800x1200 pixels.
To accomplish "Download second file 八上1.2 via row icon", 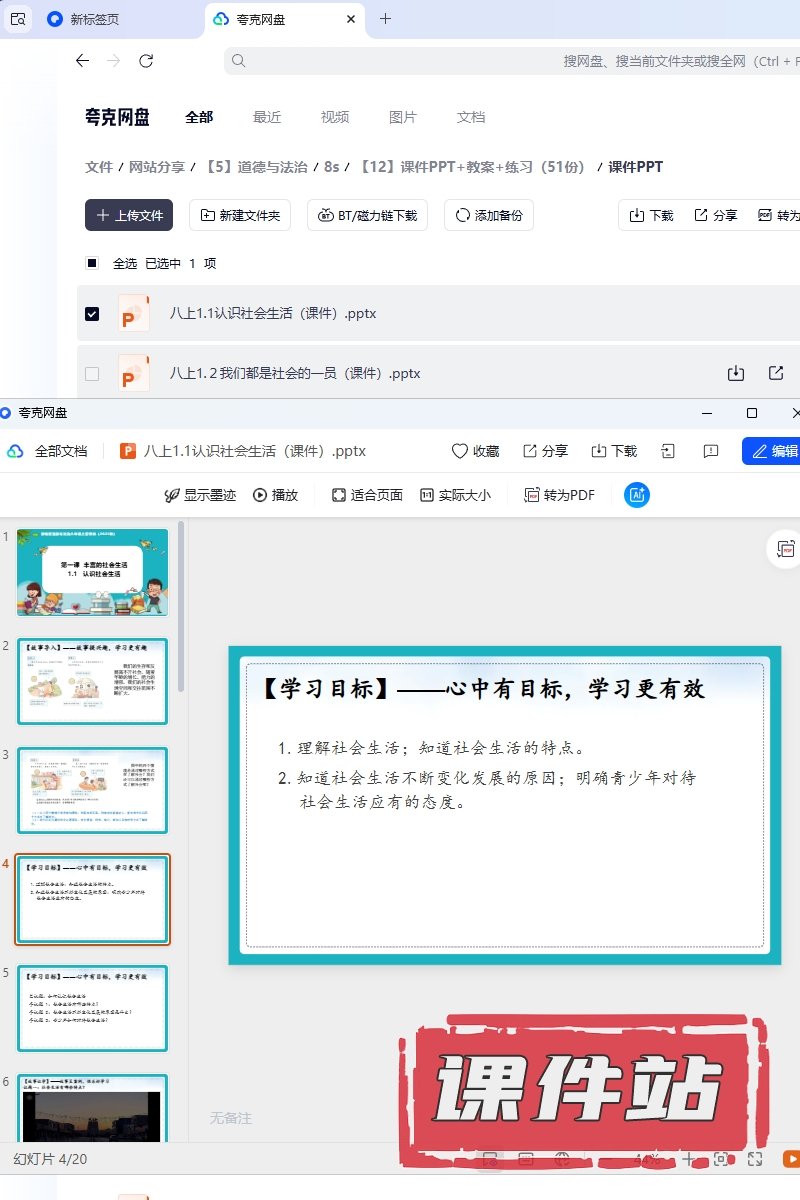I will tap(736, 373).
